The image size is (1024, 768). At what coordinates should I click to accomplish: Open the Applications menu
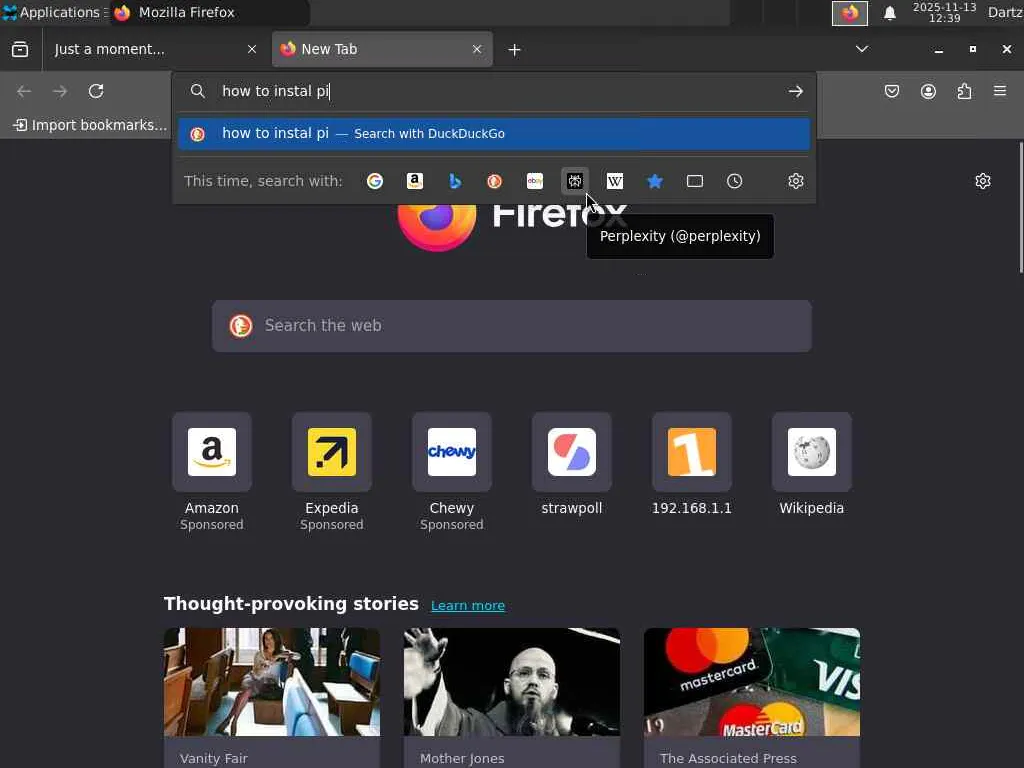coord(54,12)
